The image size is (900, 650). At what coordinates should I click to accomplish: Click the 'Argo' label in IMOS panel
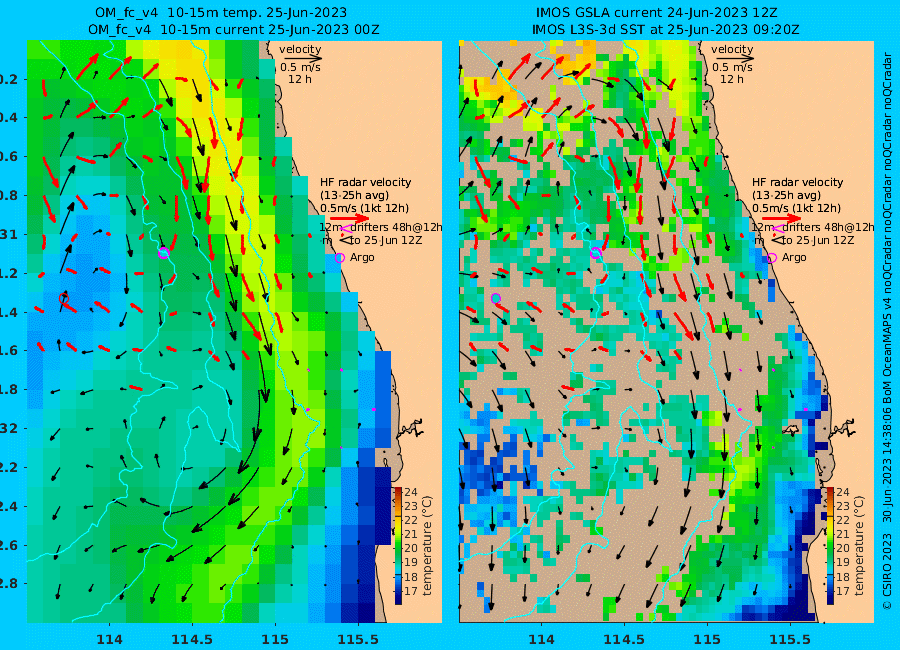794,258
